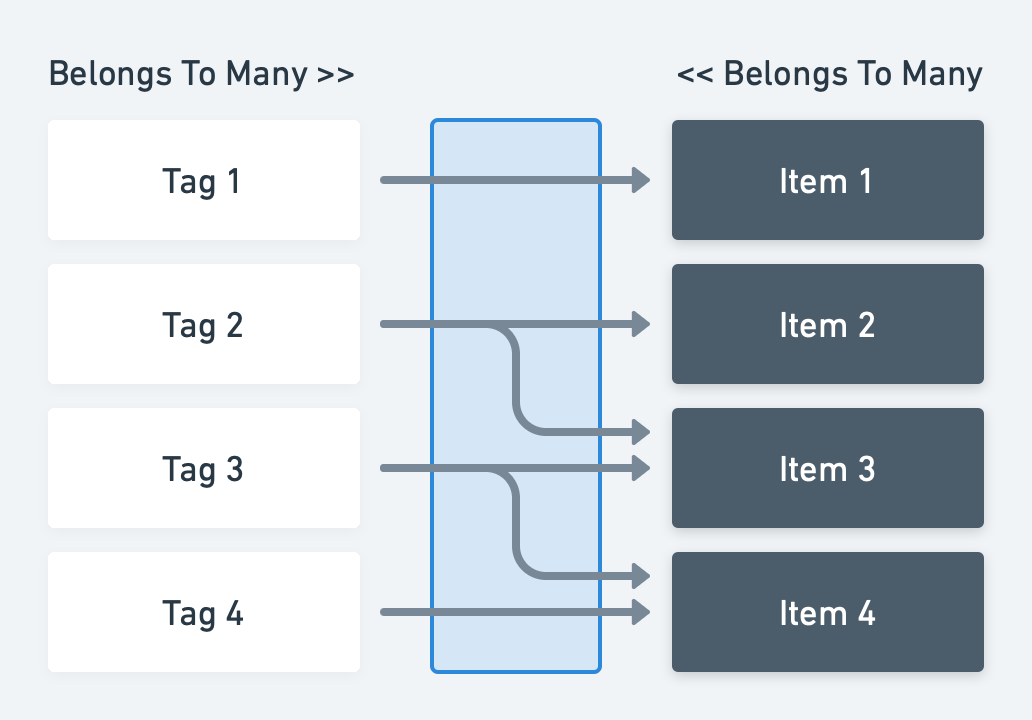Click the left 'Belongs To Many >>' heading
The width and height of the screenshot is (1032, 720).
tap(201, 74)
